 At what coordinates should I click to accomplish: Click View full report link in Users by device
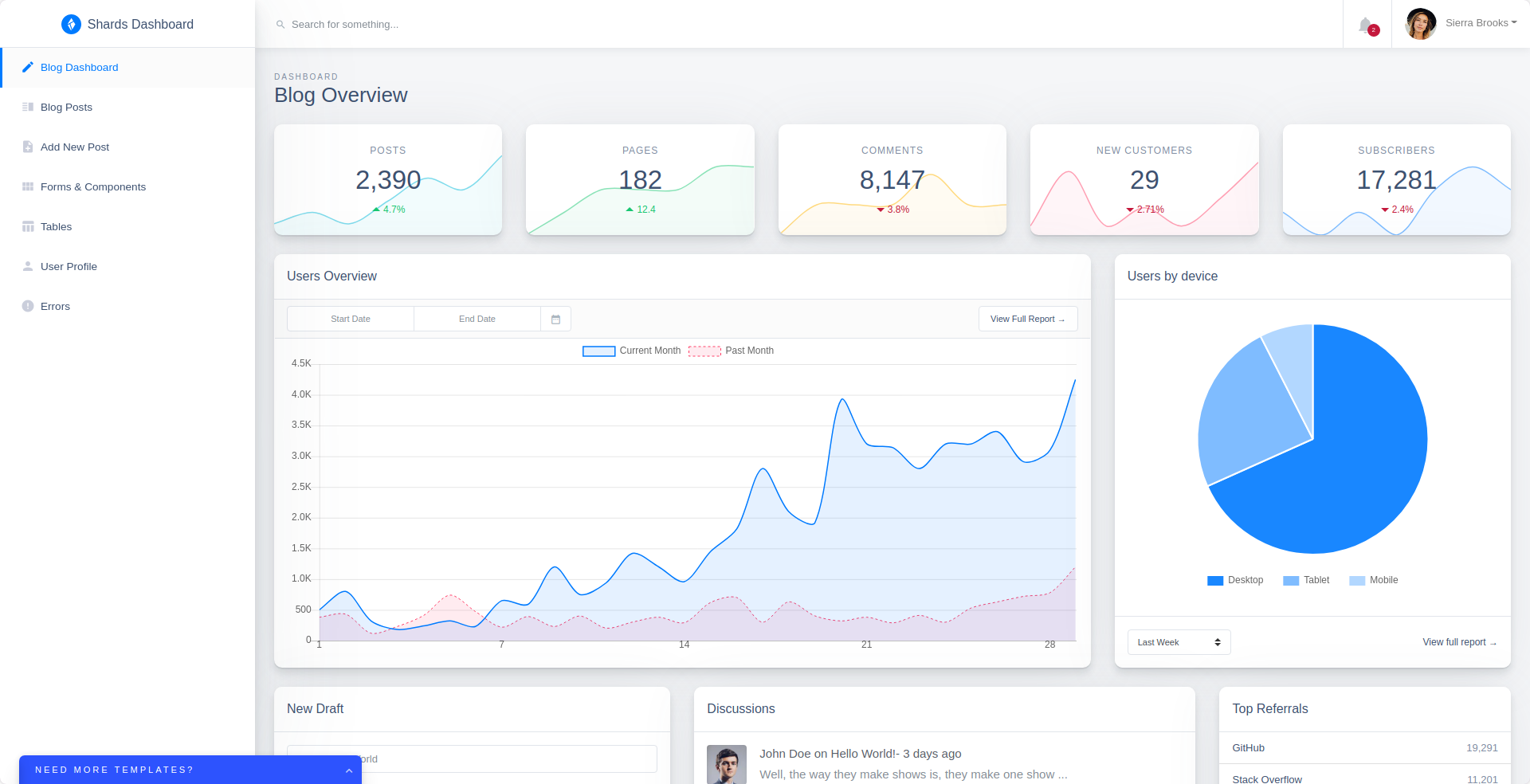1460,642
